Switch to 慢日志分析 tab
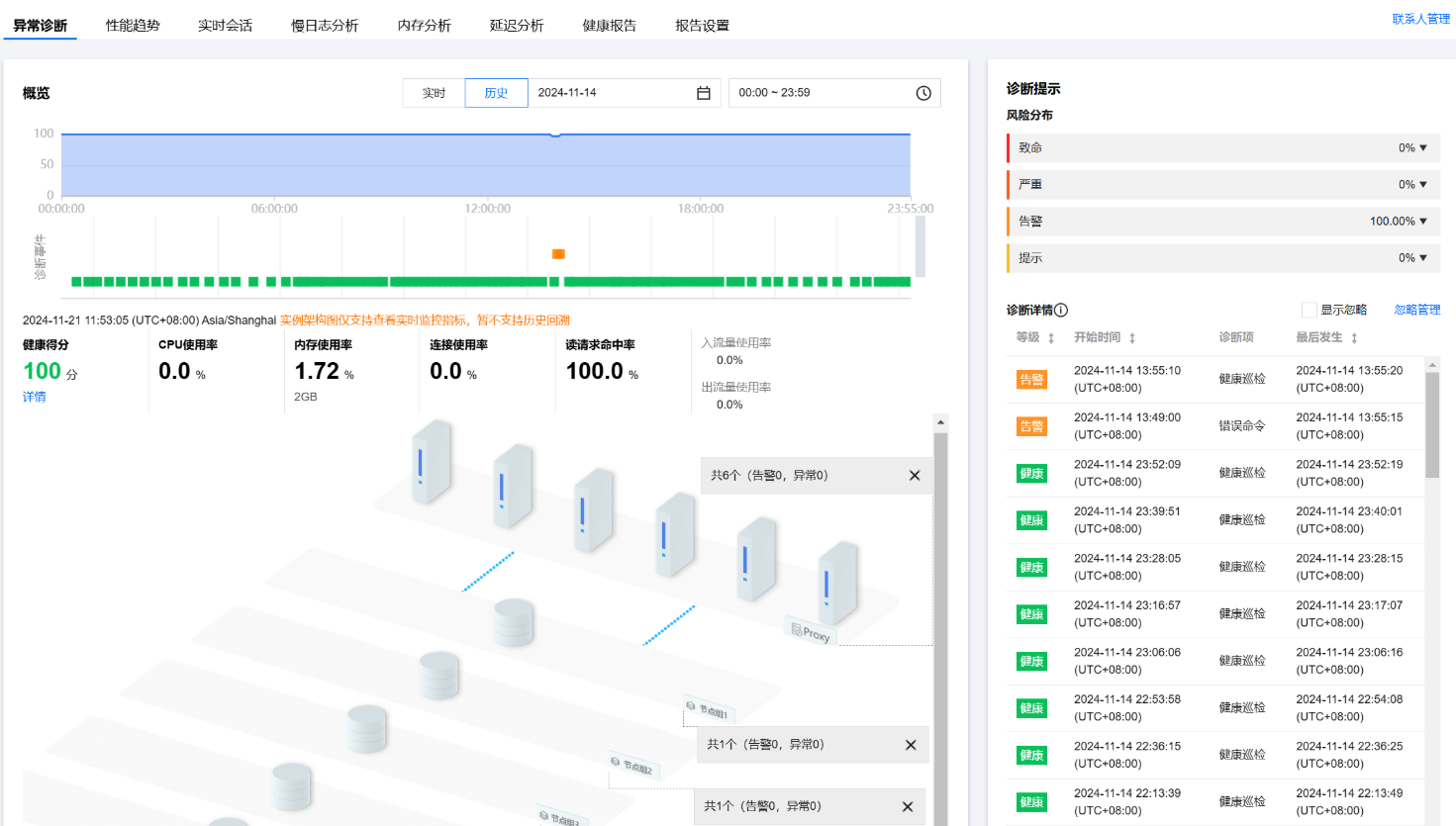 click(x=324, y=26)
